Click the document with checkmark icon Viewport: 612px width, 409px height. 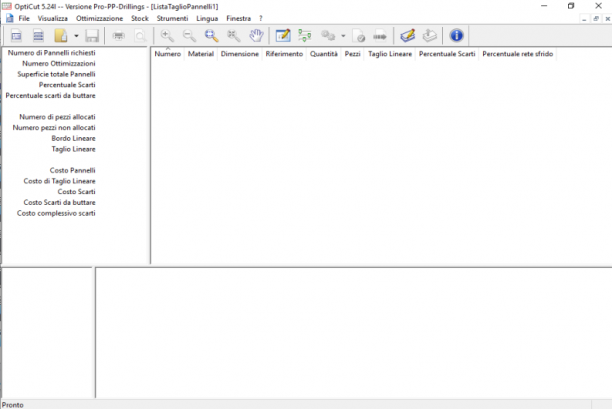[358, 36]
